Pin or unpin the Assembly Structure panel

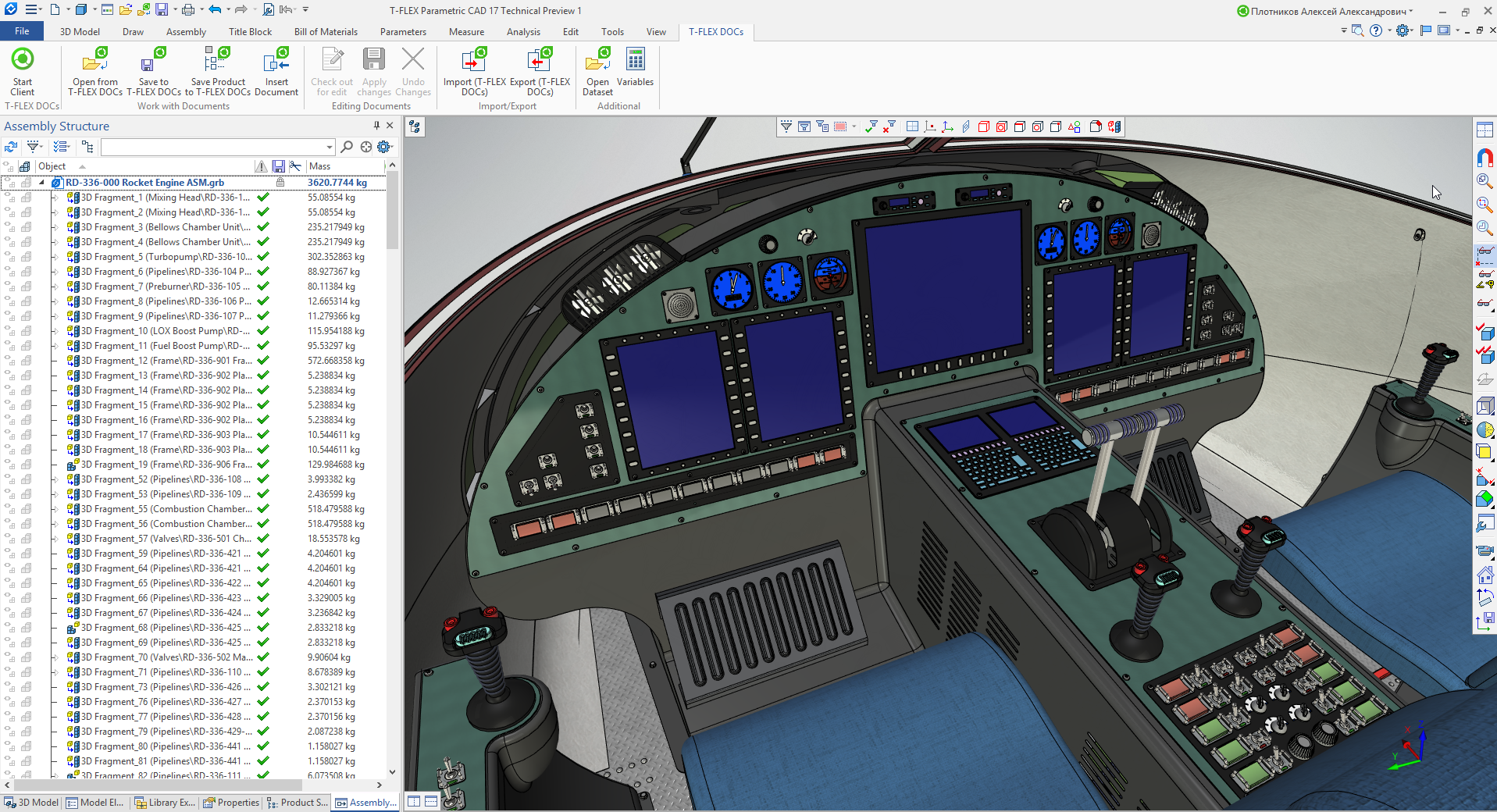376,126
